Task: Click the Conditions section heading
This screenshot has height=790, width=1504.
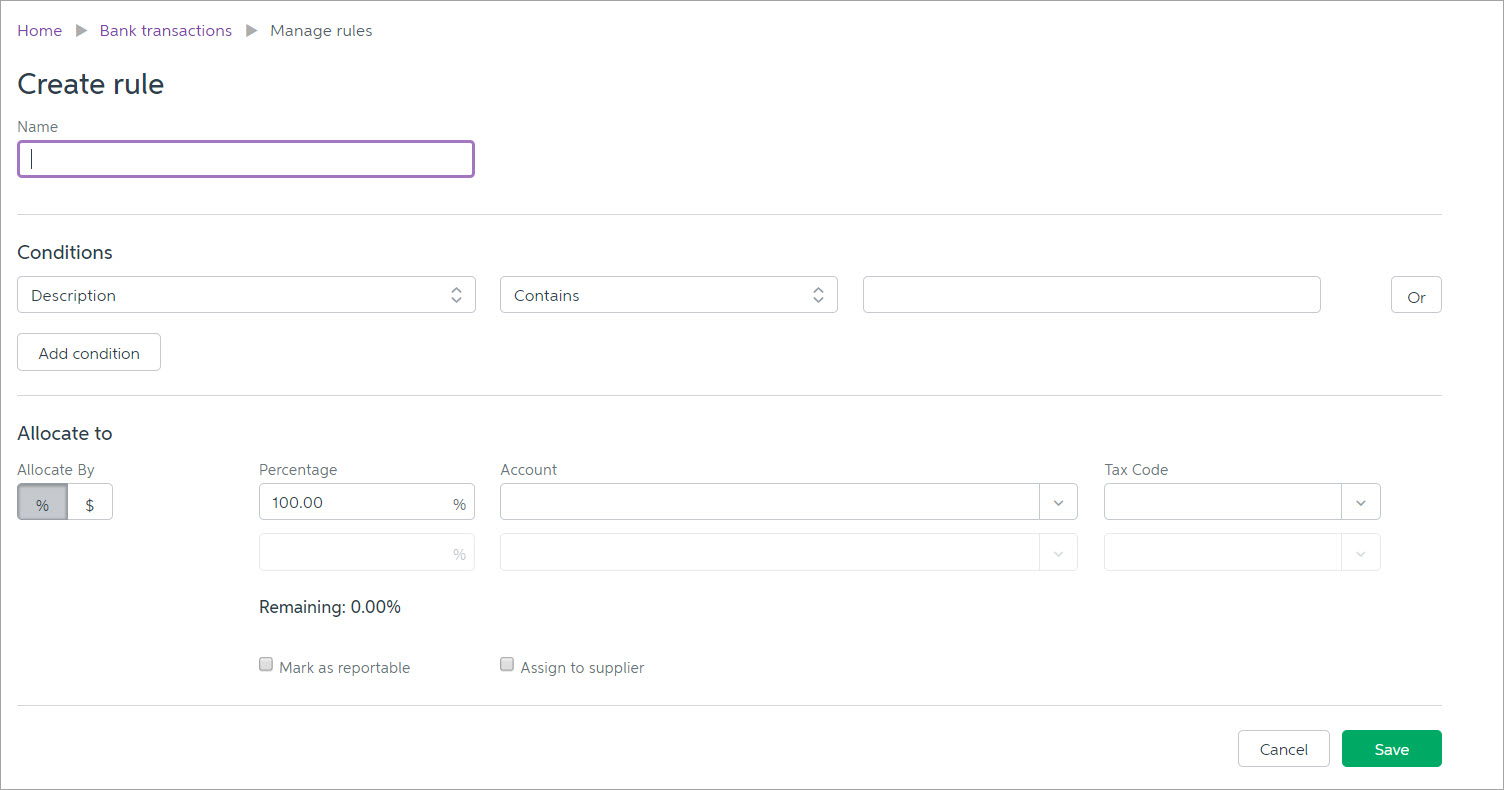Action: click(x=65, y=252)
